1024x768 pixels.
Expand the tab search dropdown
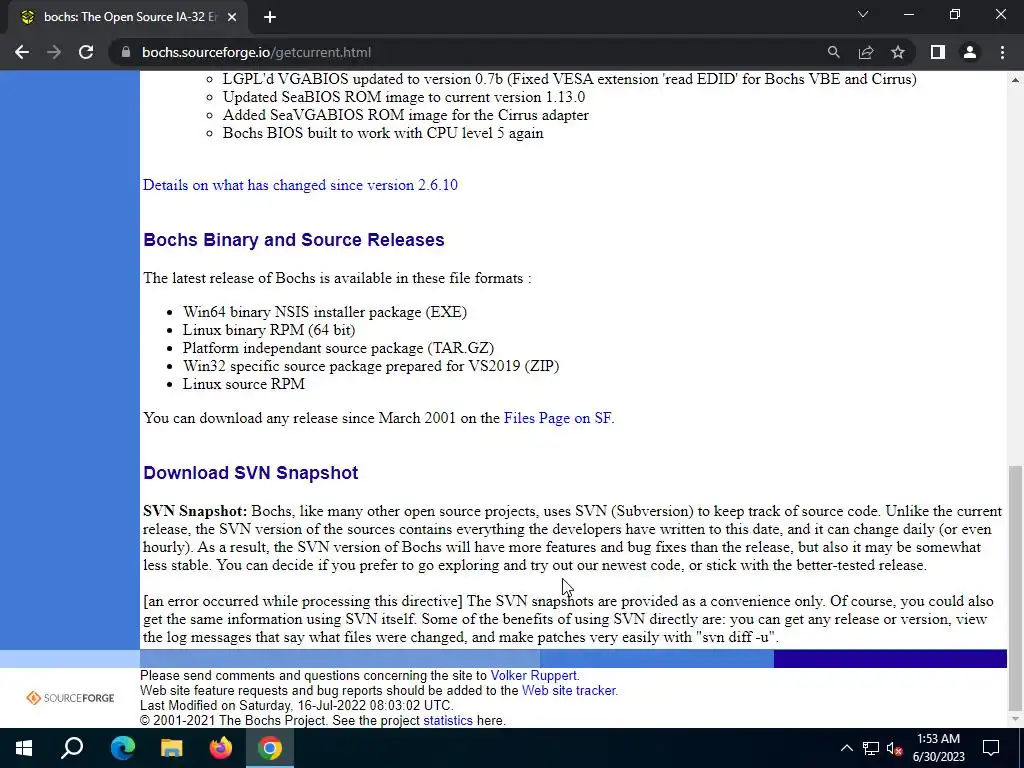863,14
